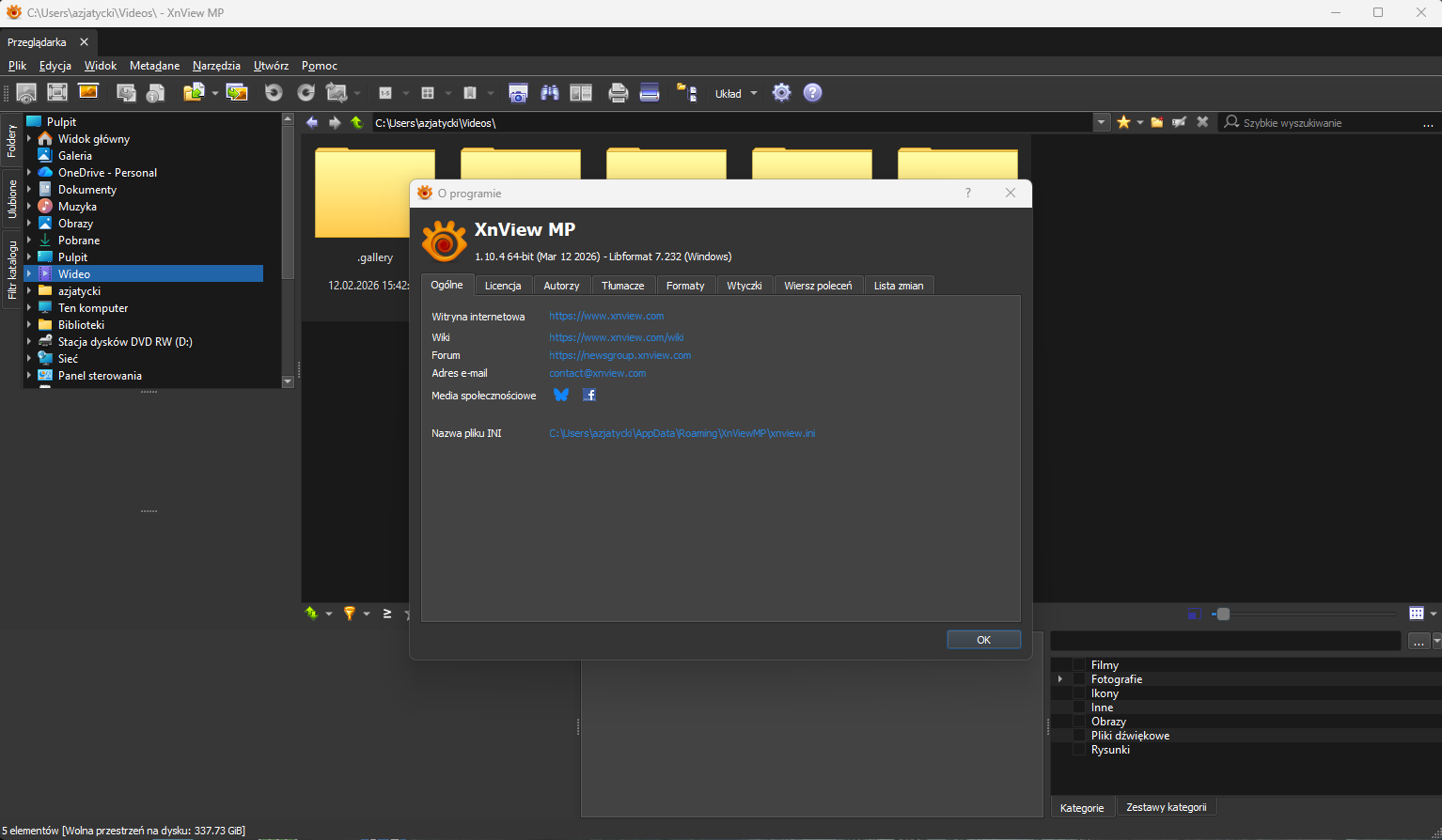Tick the Fotografie category checkbox
Viewport: 1442px width, 840px height.
pos(1079,679)
